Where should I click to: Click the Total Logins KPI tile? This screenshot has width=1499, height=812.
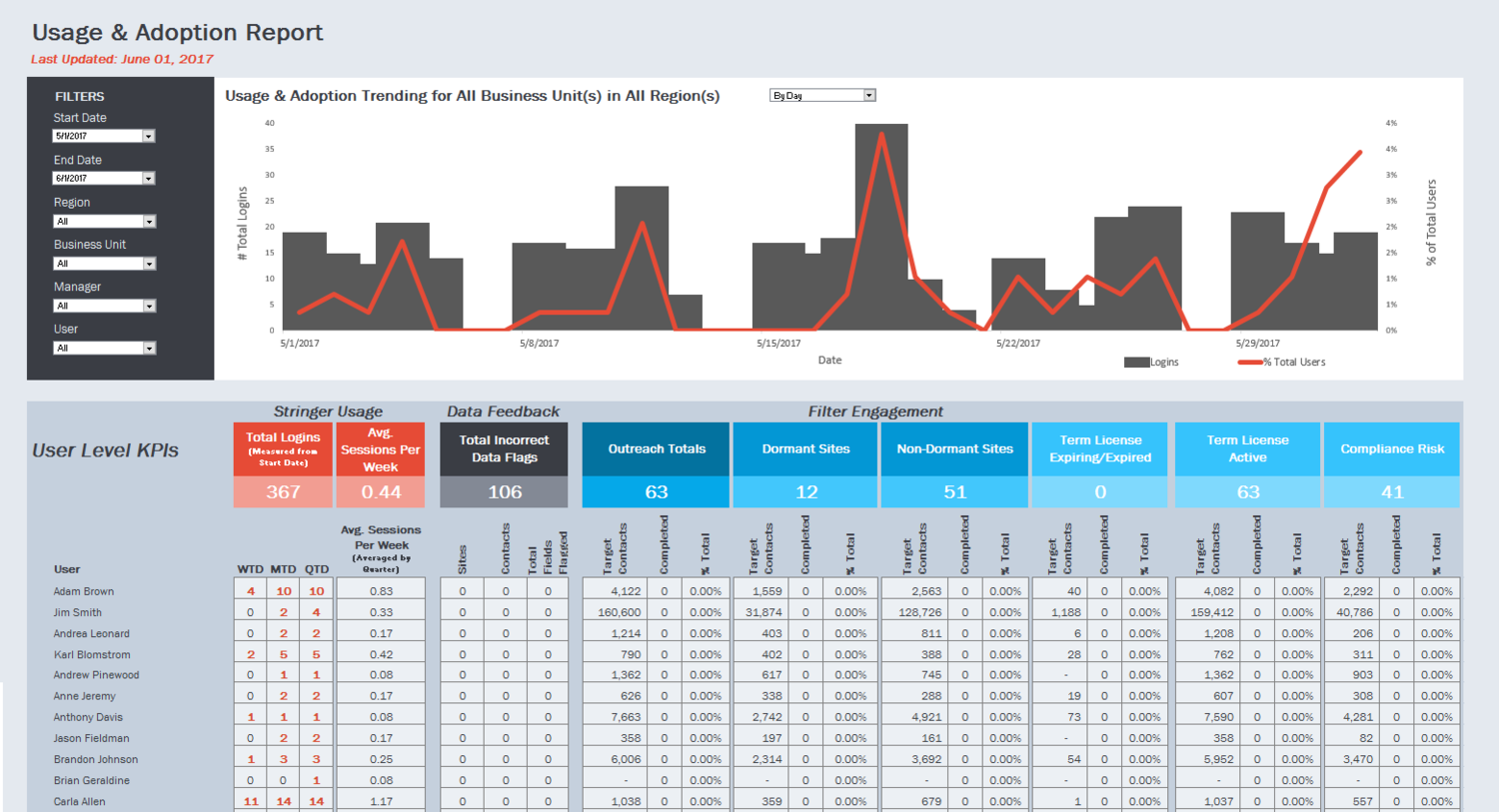[x=283, y=449]
